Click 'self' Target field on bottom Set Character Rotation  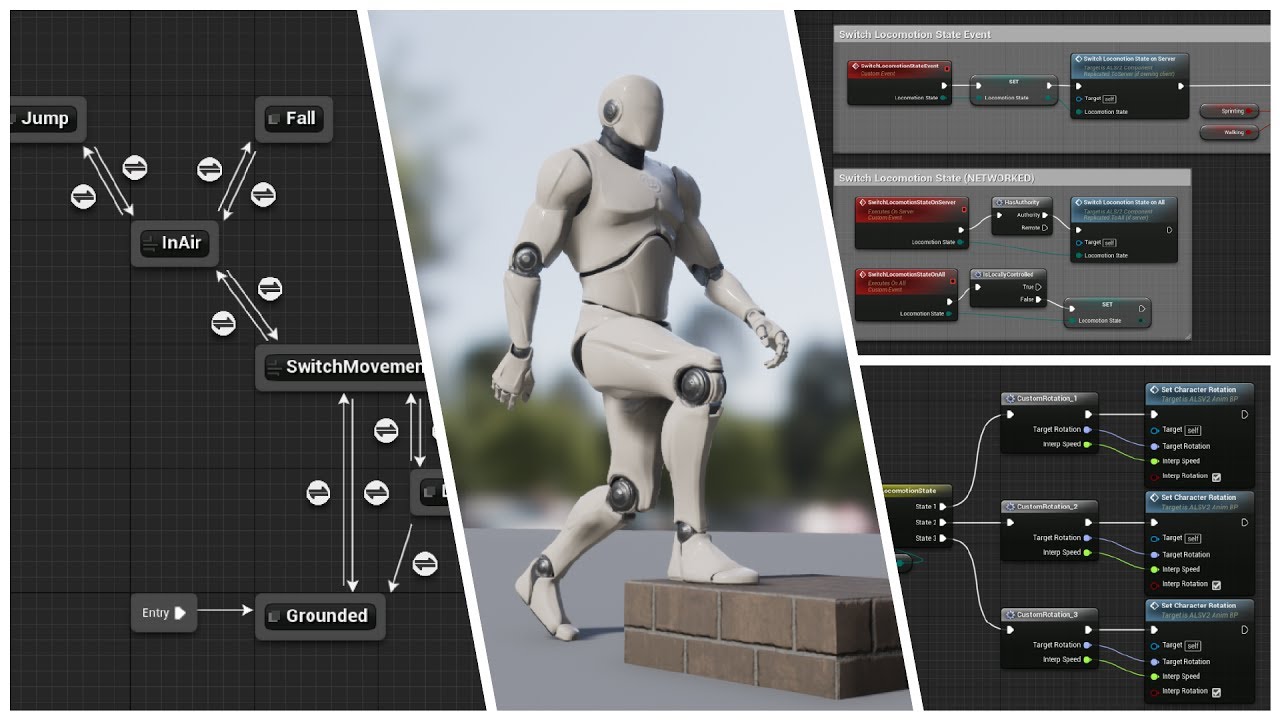coord(1193,646)
